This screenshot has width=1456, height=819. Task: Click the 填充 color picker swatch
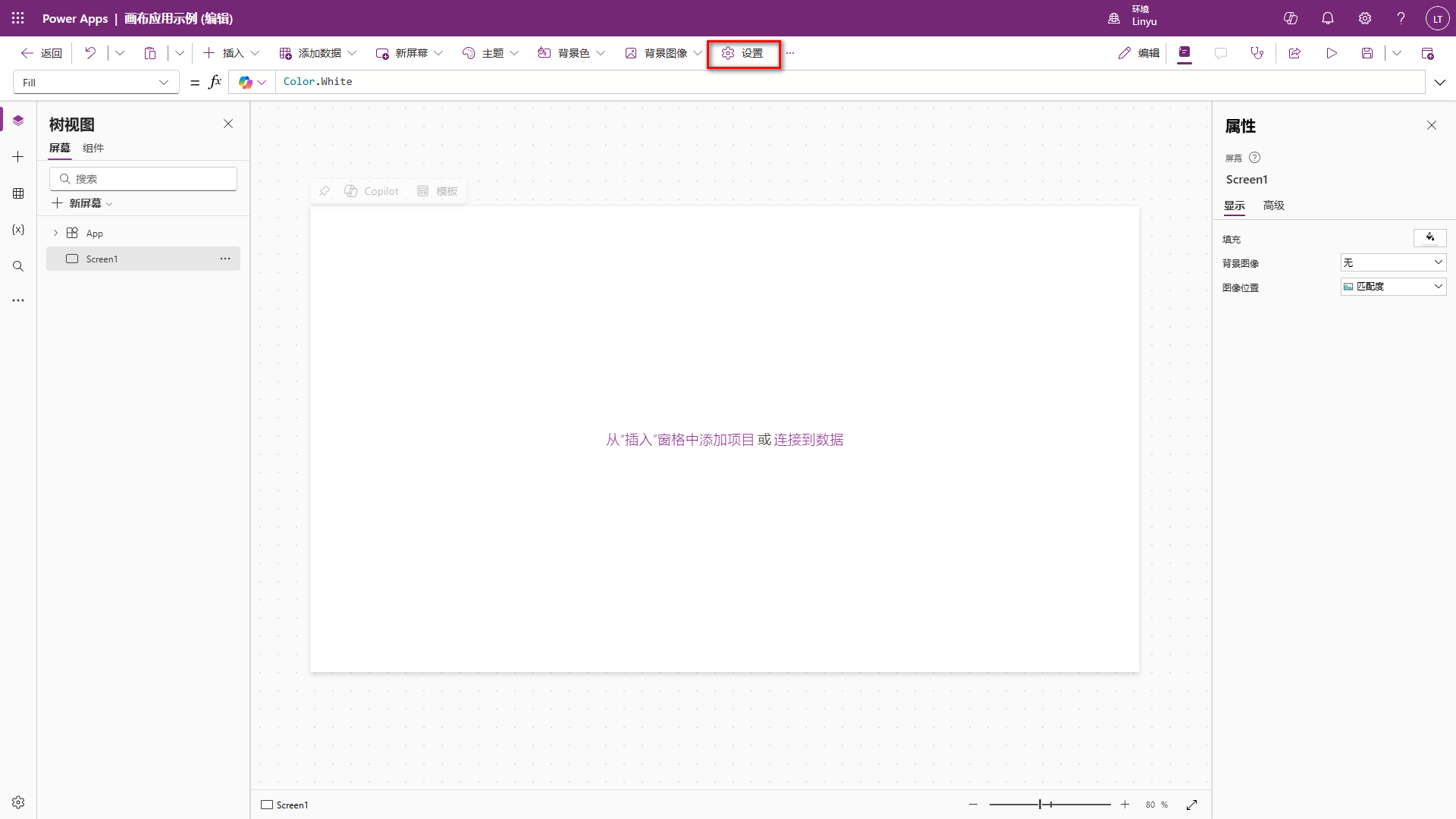point(1429,238)
